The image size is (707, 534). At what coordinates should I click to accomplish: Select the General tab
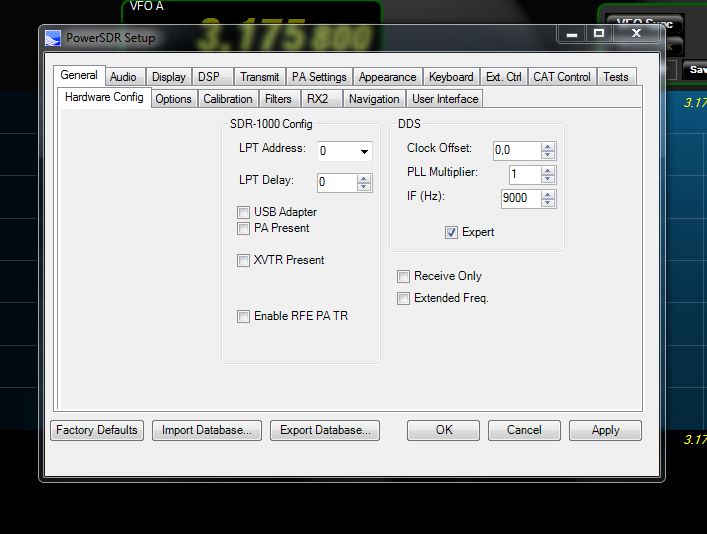coord(79,75)
